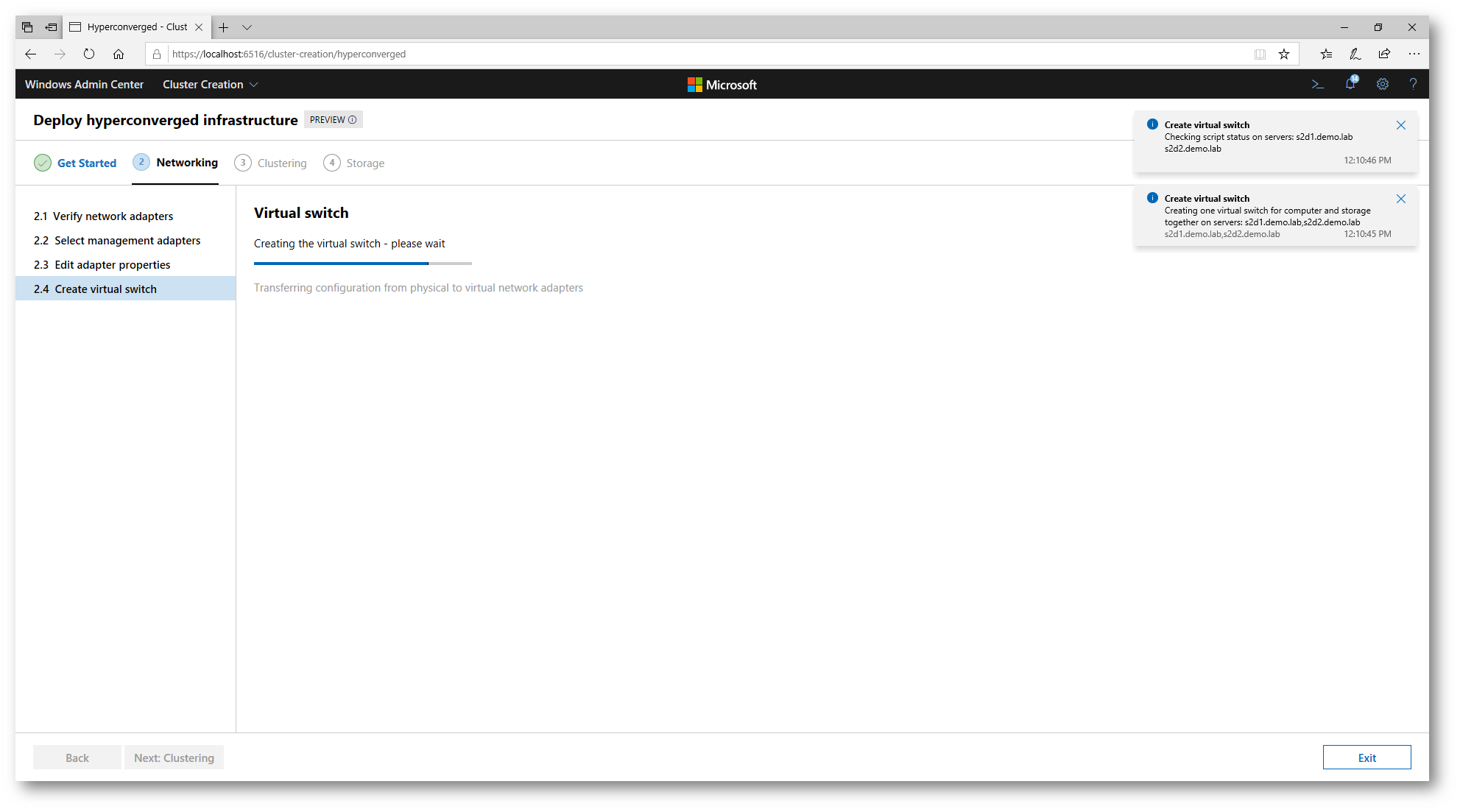Add this page to favorites star
This screenshot has width=1460, height=812.
(1284, 54)
